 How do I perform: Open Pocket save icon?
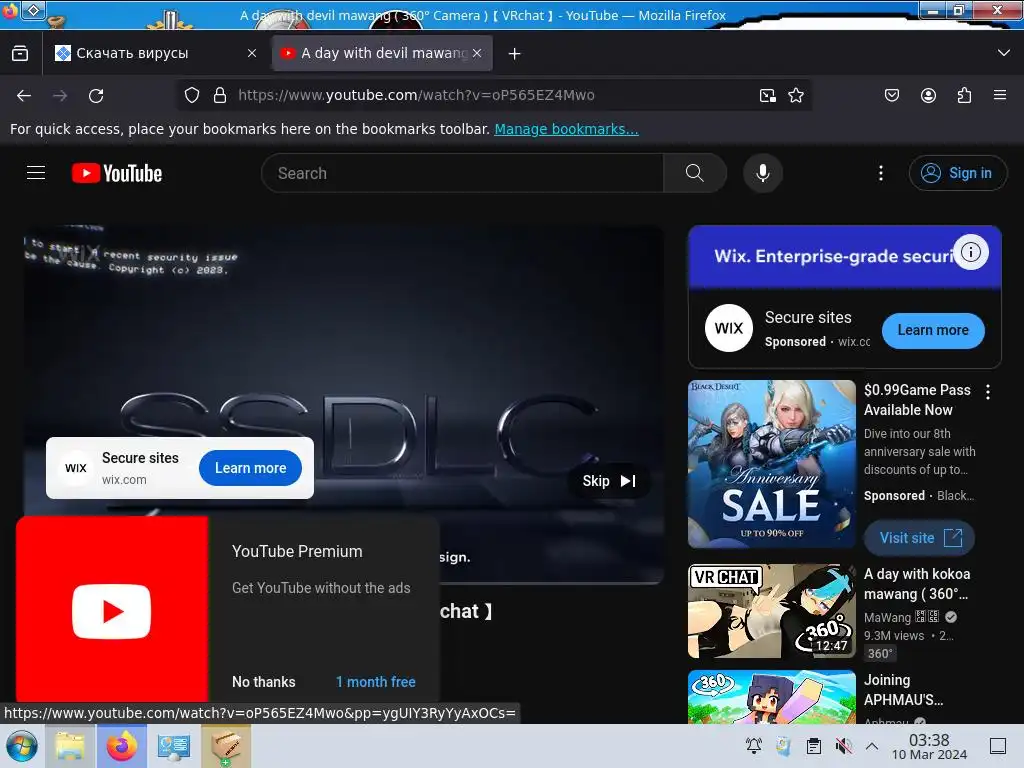coord(891,95)
